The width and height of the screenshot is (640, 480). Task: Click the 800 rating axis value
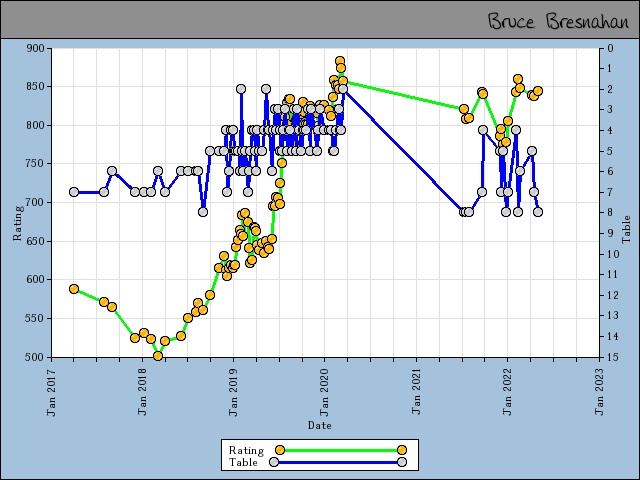pos(35,125)
